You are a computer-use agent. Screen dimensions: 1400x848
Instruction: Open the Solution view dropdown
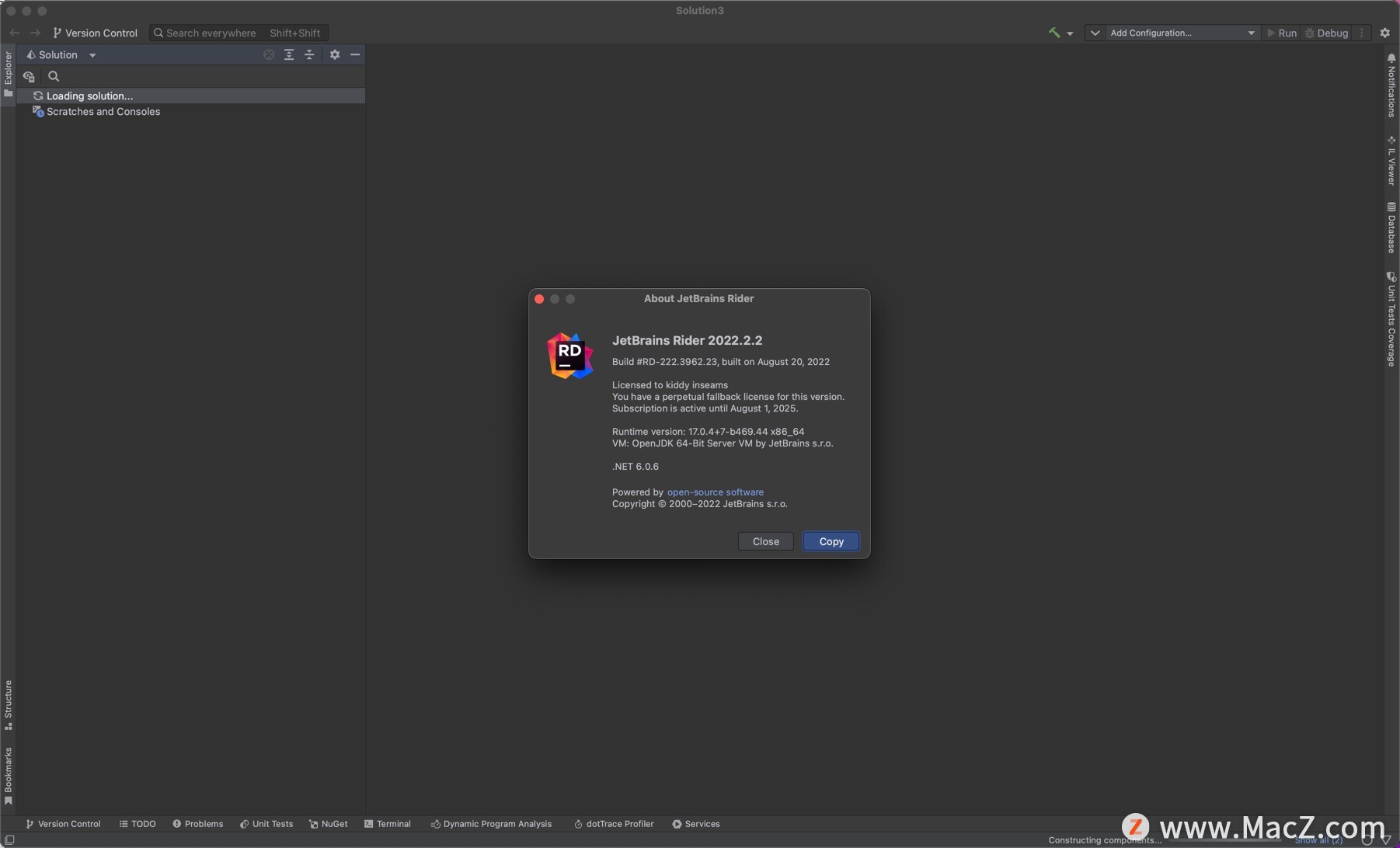coord(61,54)
